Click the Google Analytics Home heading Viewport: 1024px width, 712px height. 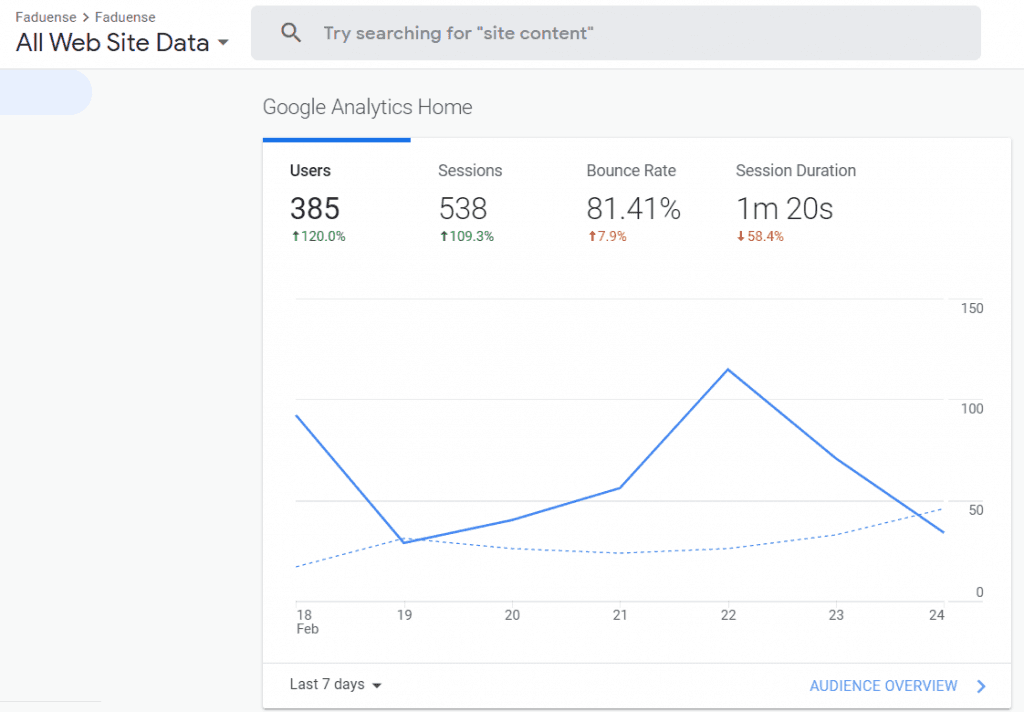[x=367, y=107]
